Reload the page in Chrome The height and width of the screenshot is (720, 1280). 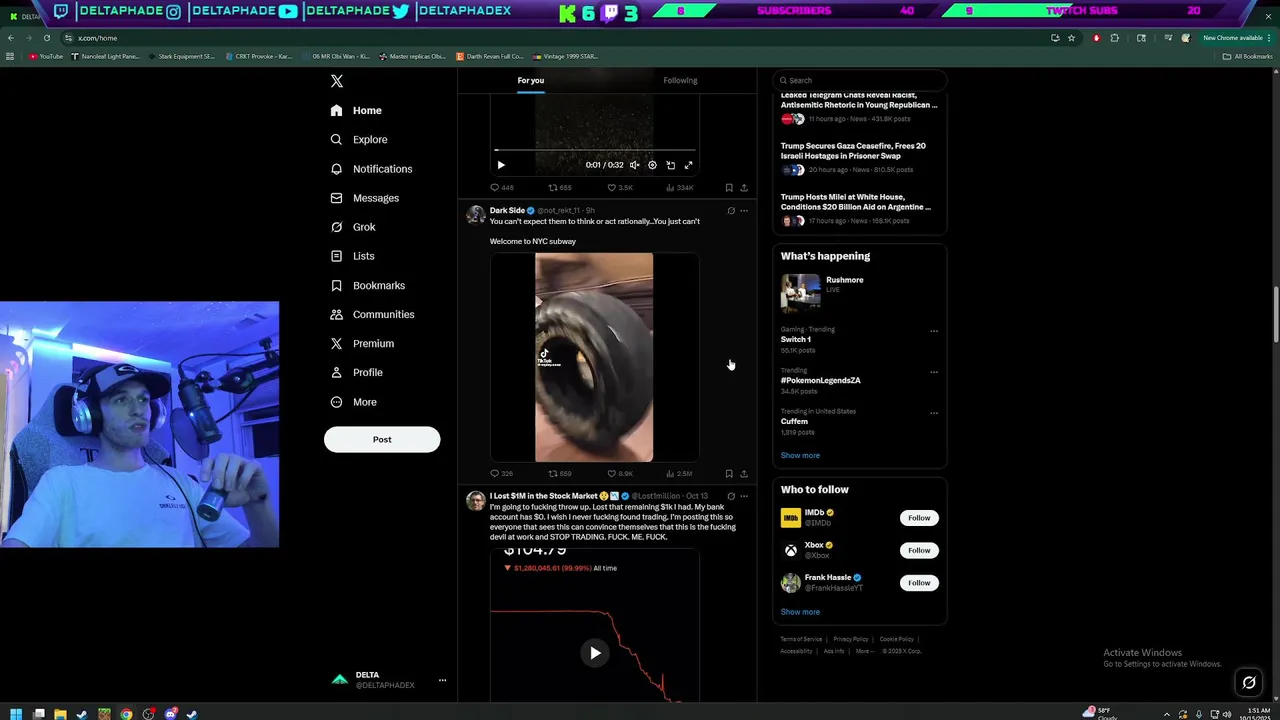[x=46, y=38]
